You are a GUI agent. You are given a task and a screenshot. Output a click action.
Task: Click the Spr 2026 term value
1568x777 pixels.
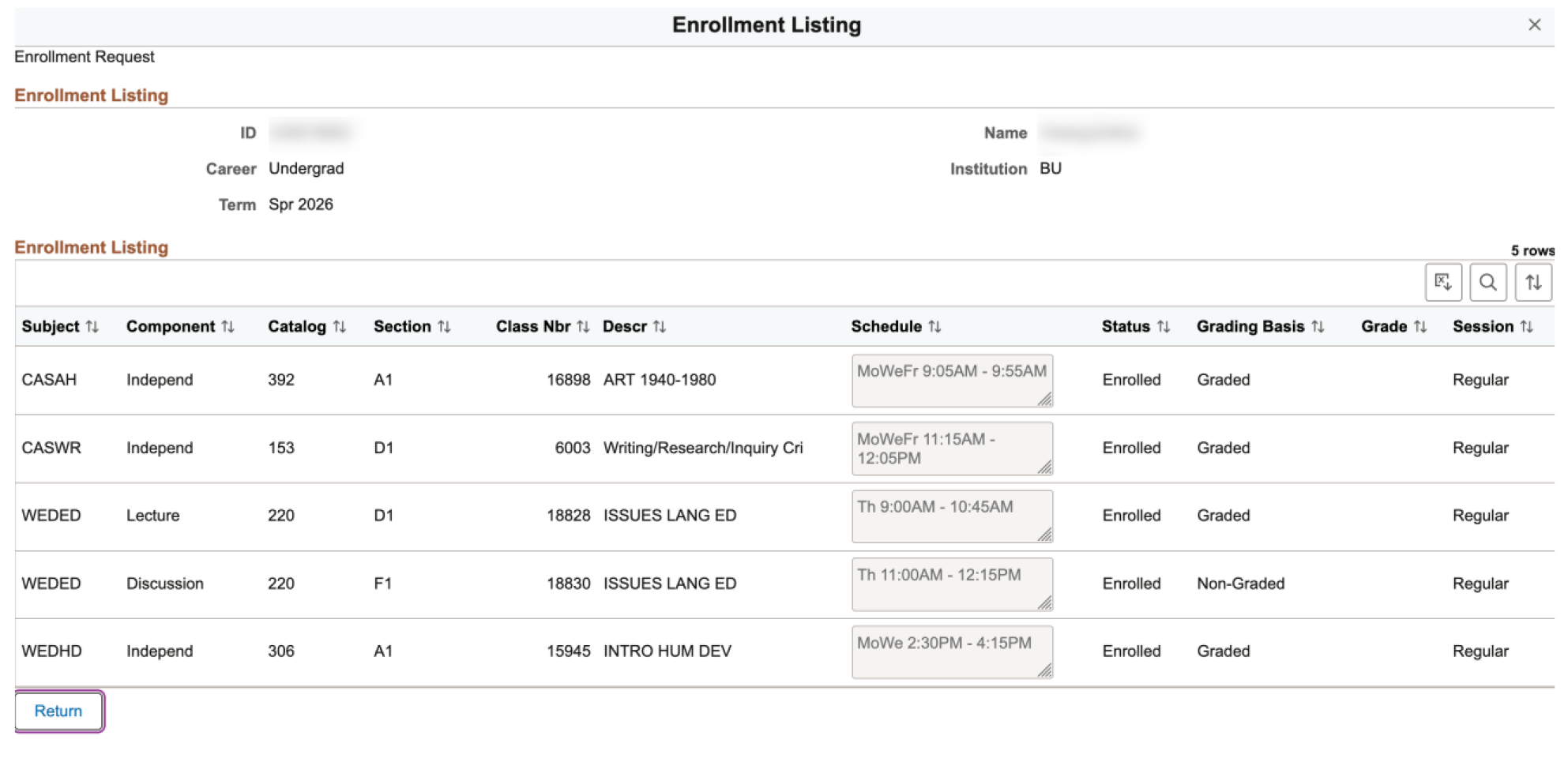click(x=301, y=205)
